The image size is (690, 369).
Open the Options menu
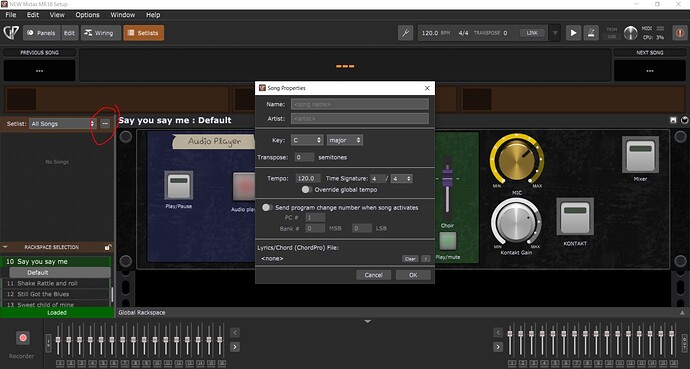(x=87, y=15)
